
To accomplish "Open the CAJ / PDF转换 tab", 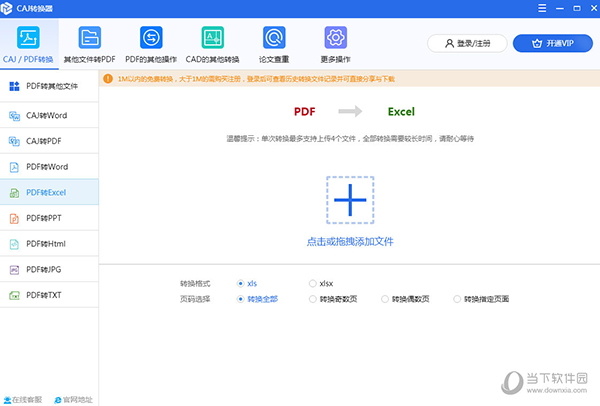I will 29,45.
